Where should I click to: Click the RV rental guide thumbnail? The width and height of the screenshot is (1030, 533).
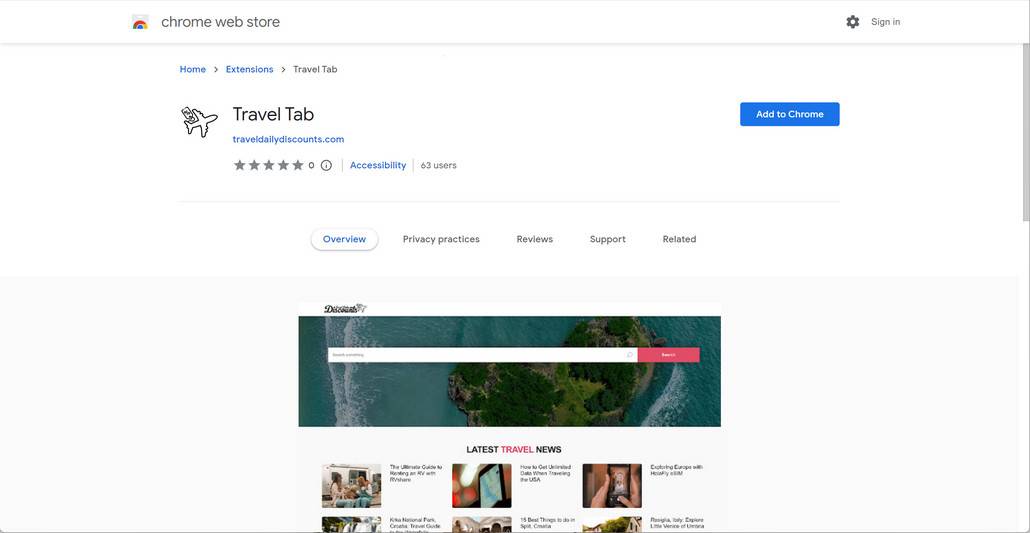[x=351, y=486]
